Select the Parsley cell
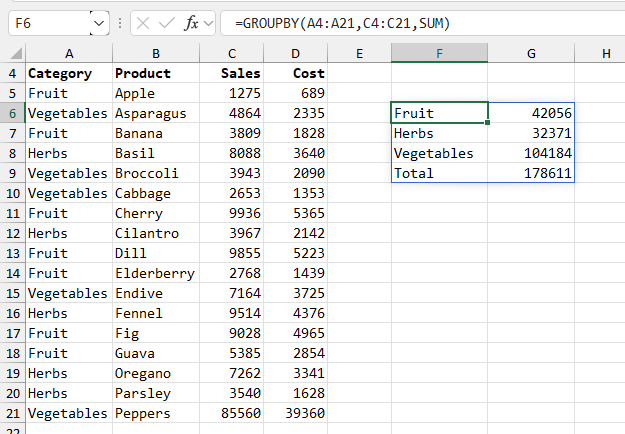 pos(156,393)
